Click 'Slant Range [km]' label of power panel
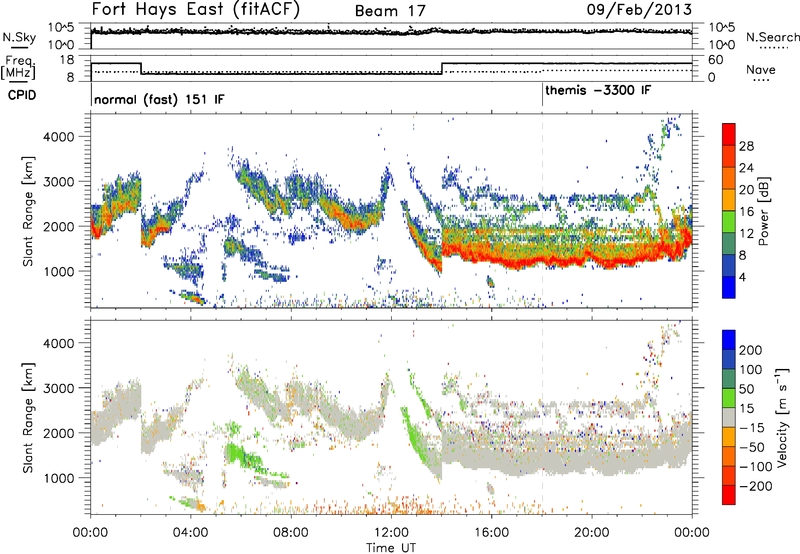Image resolution: width=800 pixels, height=554 pixels. point(28,211)
